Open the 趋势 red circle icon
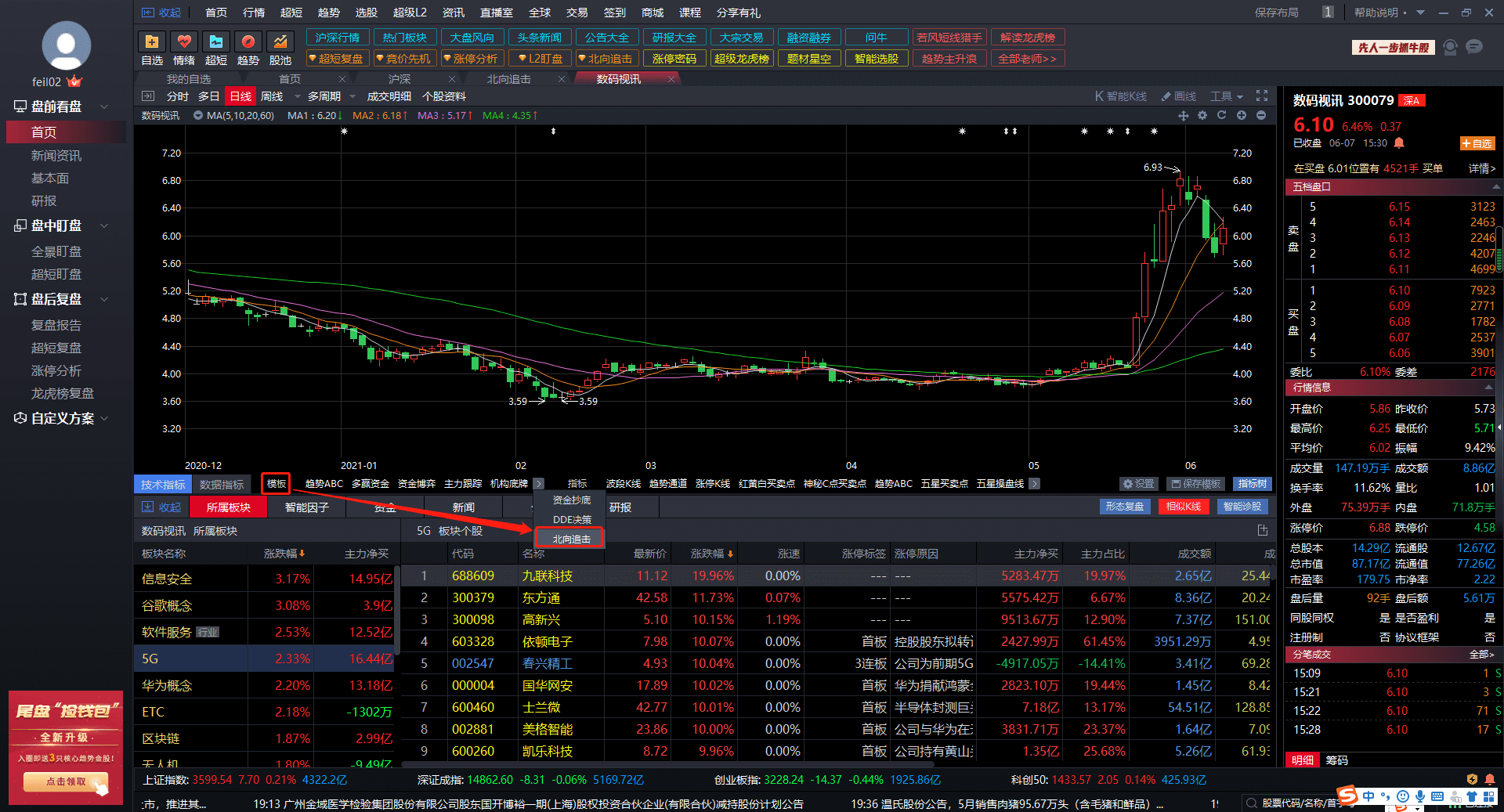The height and width of the screenshot is (812, 1504). (x=248, y=42)
